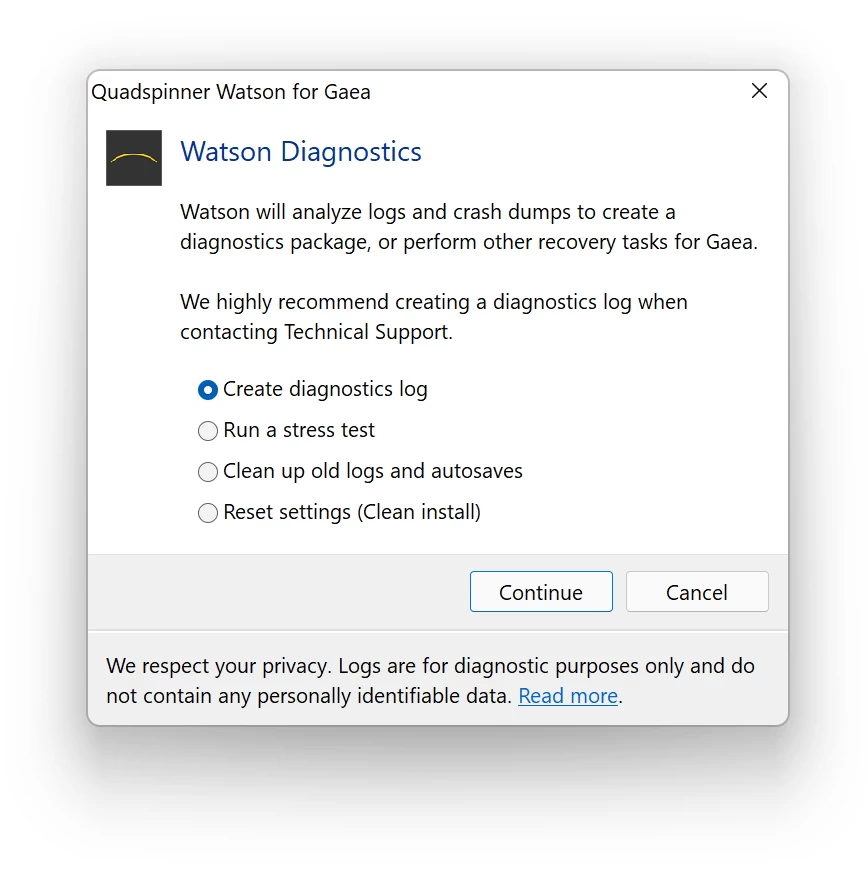Click the empty title bar area beside the window title
Screen dimensions: 868x871
coord(555,92)
